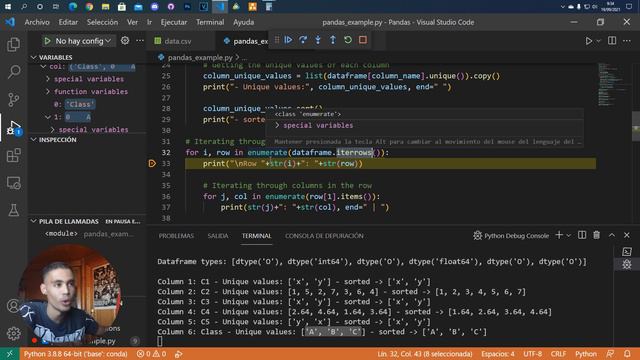Image resolution: width=640 pixels, height=360 pixels.
Task: Select Python 3.8.8 interpreter in status bar
Action: [76, 354]
